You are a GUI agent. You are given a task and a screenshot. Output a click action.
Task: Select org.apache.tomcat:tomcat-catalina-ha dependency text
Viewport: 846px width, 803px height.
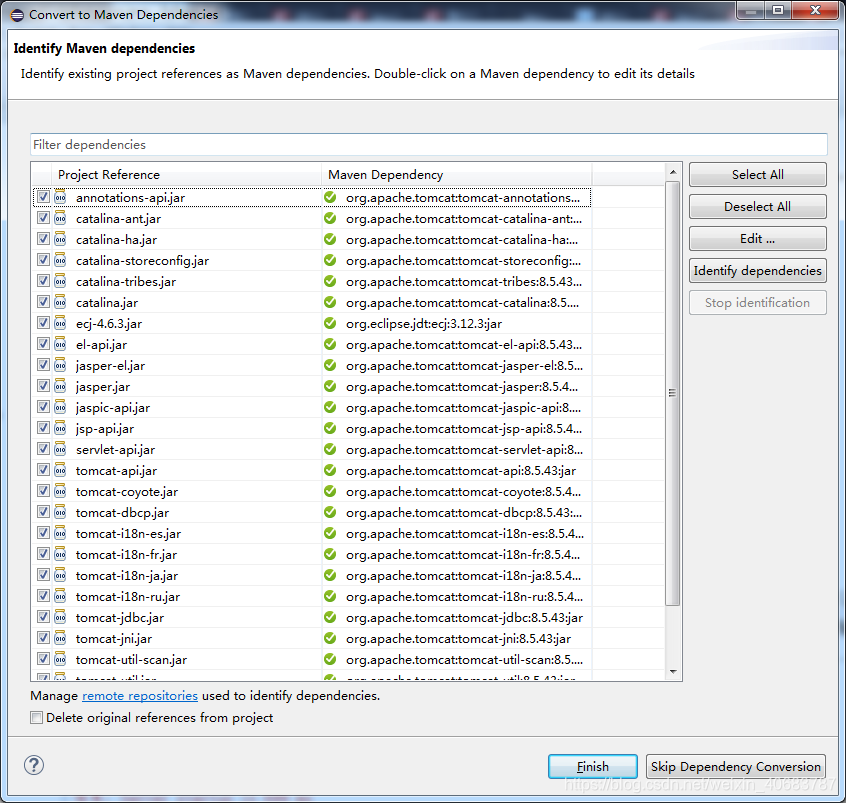462,240
